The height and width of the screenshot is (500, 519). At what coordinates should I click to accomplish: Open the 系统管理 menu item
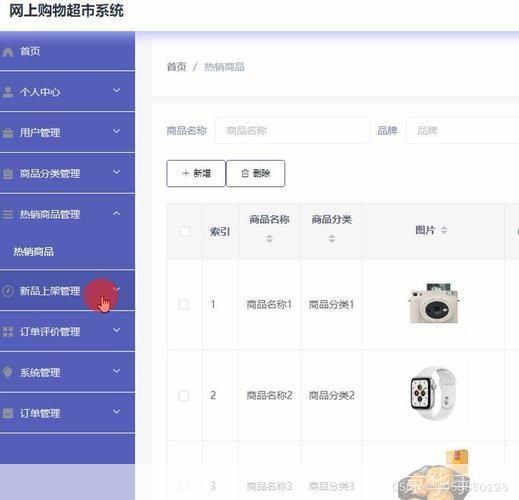click(67, 372)
